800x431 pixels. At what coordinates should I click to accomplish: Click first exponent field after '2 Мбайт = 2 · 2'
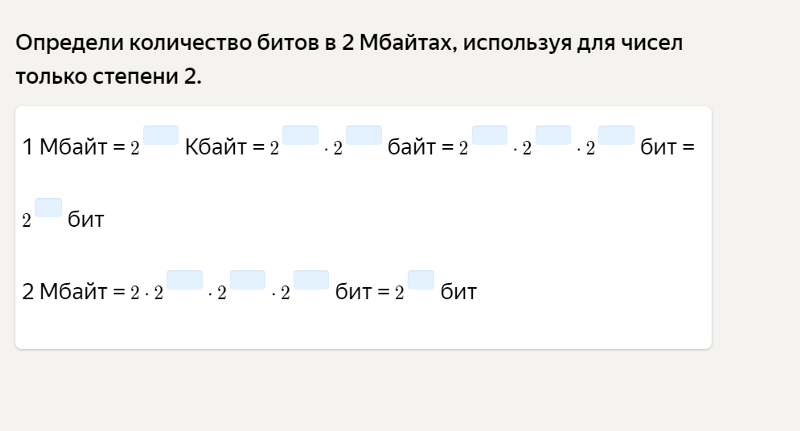[x=185, y=280]
